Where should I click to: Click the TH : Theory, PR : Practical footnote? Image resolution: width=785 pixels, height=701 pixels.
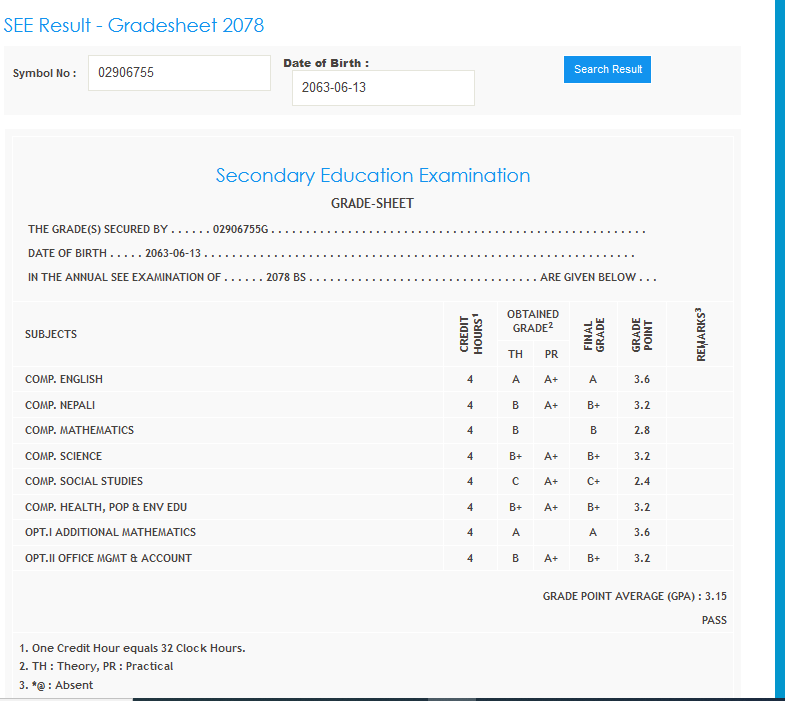[x=96, y=666]
